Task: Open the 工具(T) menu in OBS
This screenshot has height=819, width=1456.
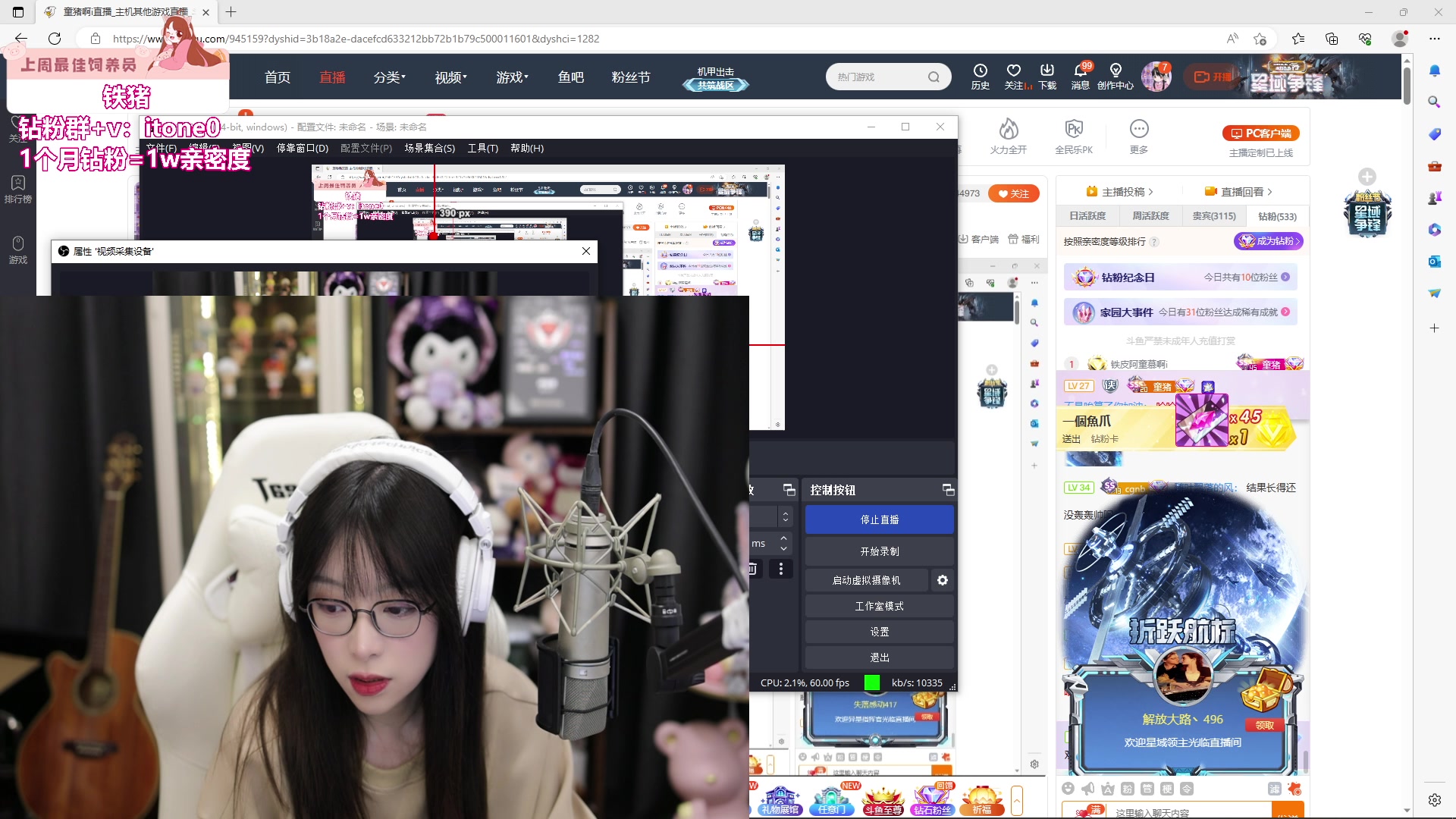Action: pyautogui.click(x=482, y=148)
